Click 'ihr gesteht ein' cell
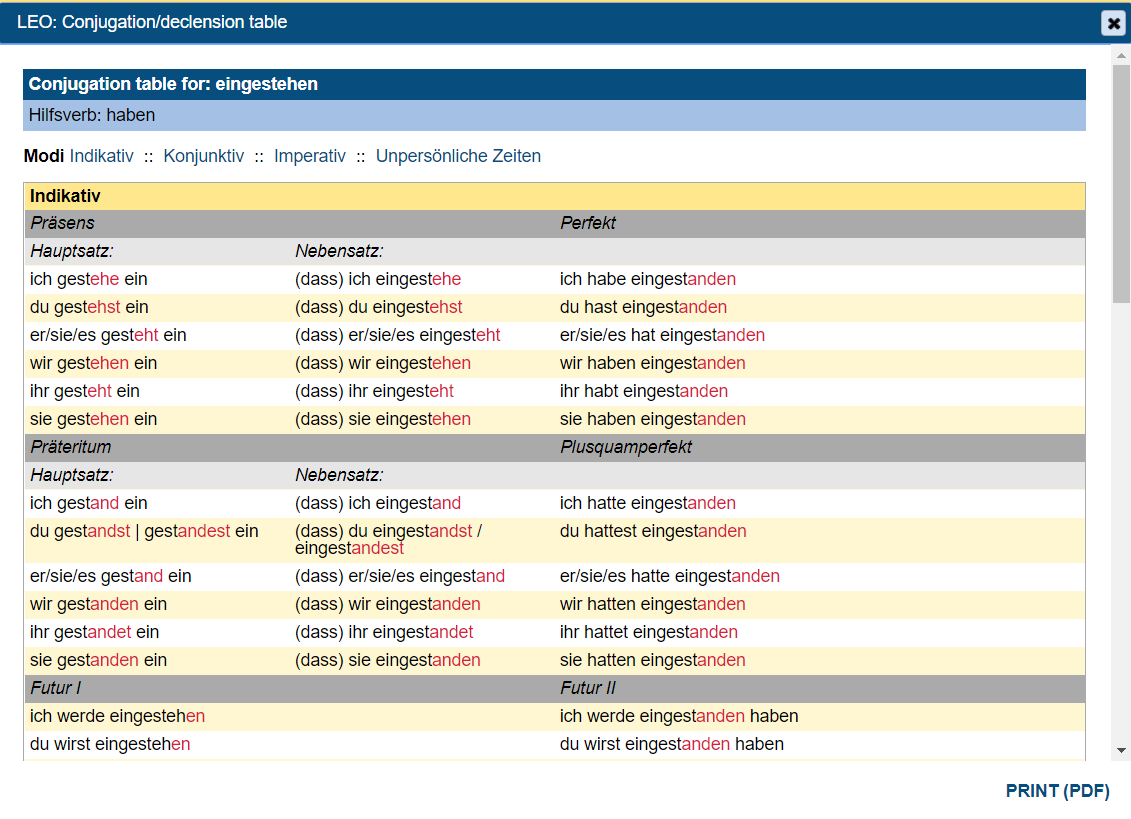Image resolution: width=1131 pixels, height=819 pixels. pos(85,391)
